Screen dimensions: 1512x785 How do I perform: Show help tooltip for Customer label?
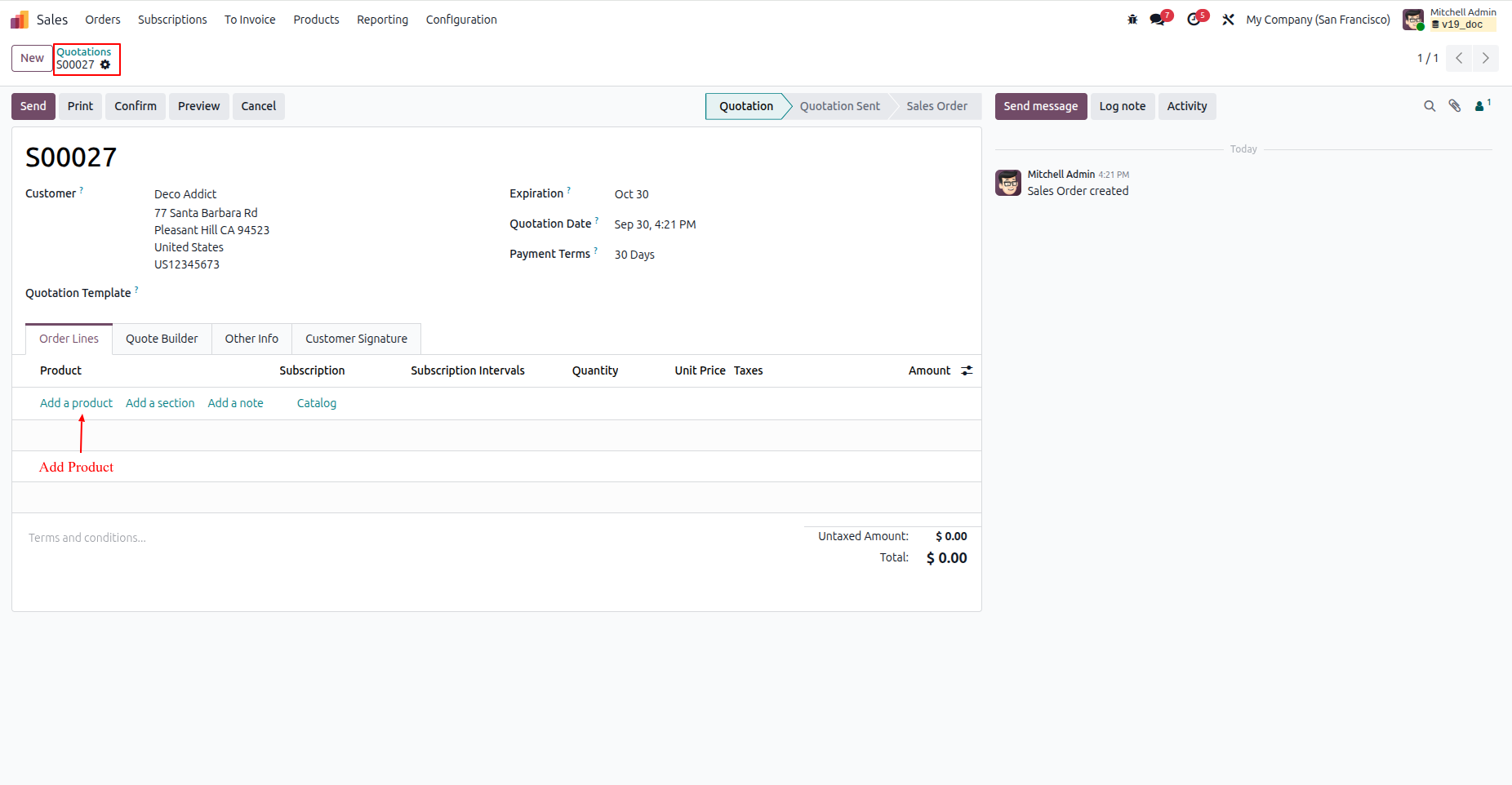pos(81,190)
